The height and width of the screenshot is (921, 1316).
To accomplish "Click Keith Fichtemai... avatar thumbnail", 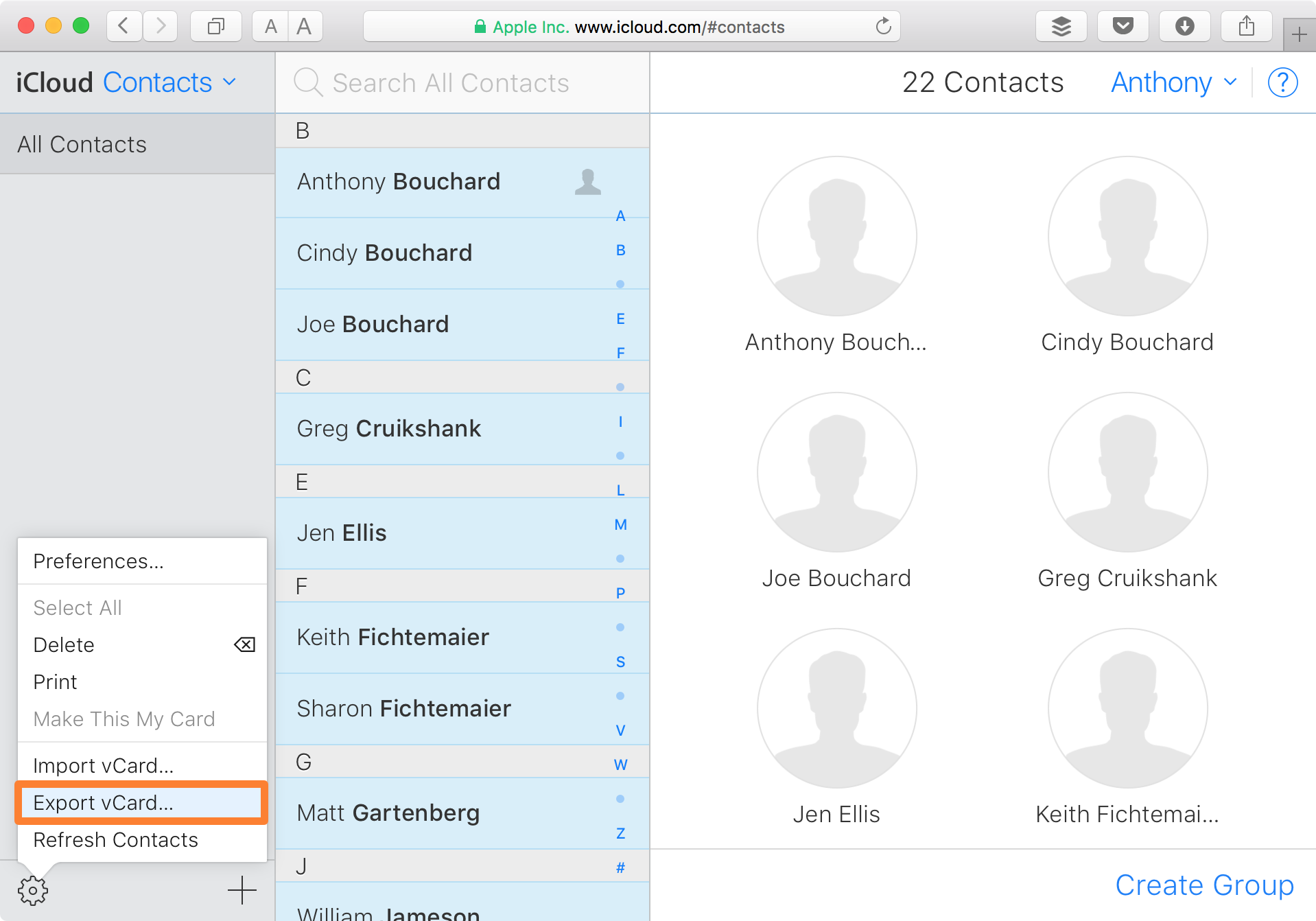I will tap(1127, 708).
